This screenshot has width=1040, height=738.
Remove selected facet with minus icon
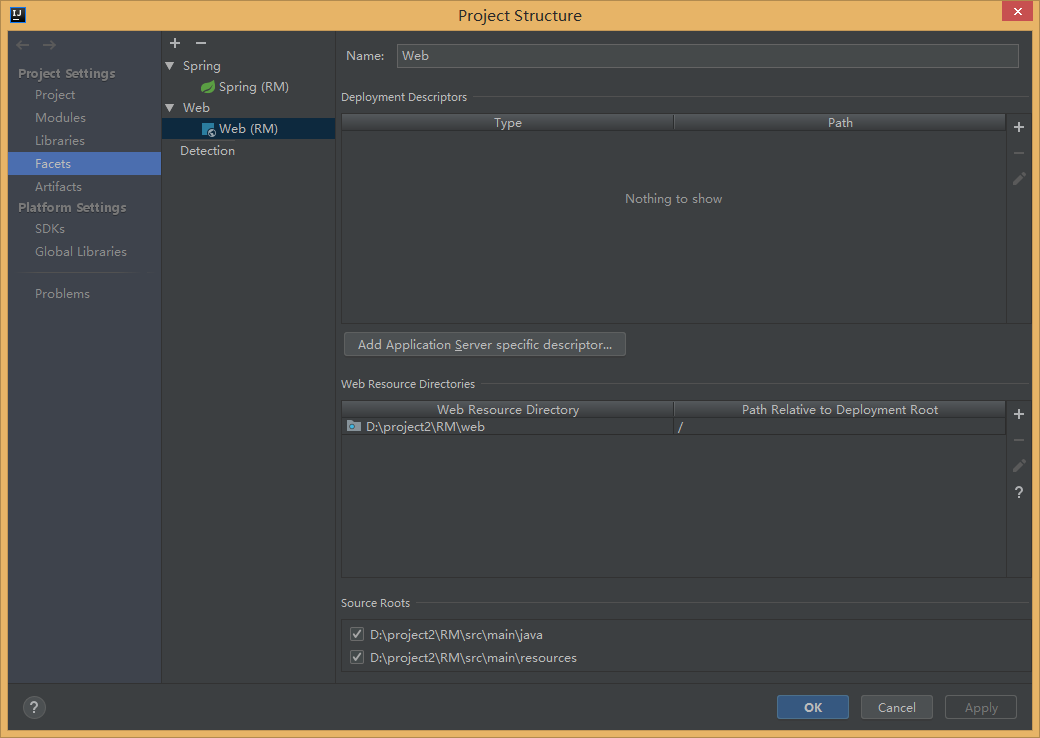(x=201, y=43)
